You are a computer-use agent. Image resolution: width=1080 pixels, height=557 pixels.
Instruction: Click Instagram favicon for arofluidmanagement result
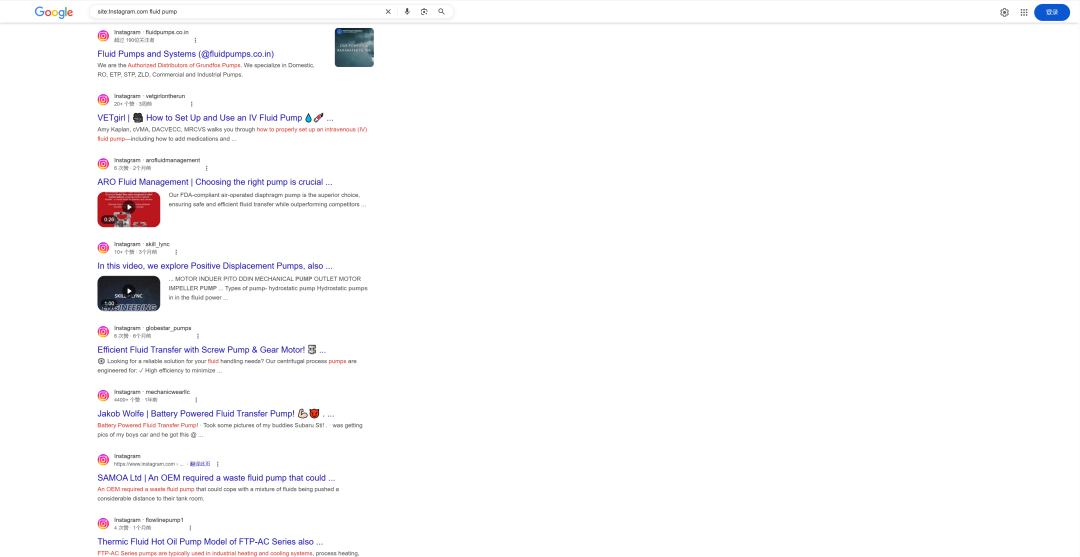coord(103,164)
